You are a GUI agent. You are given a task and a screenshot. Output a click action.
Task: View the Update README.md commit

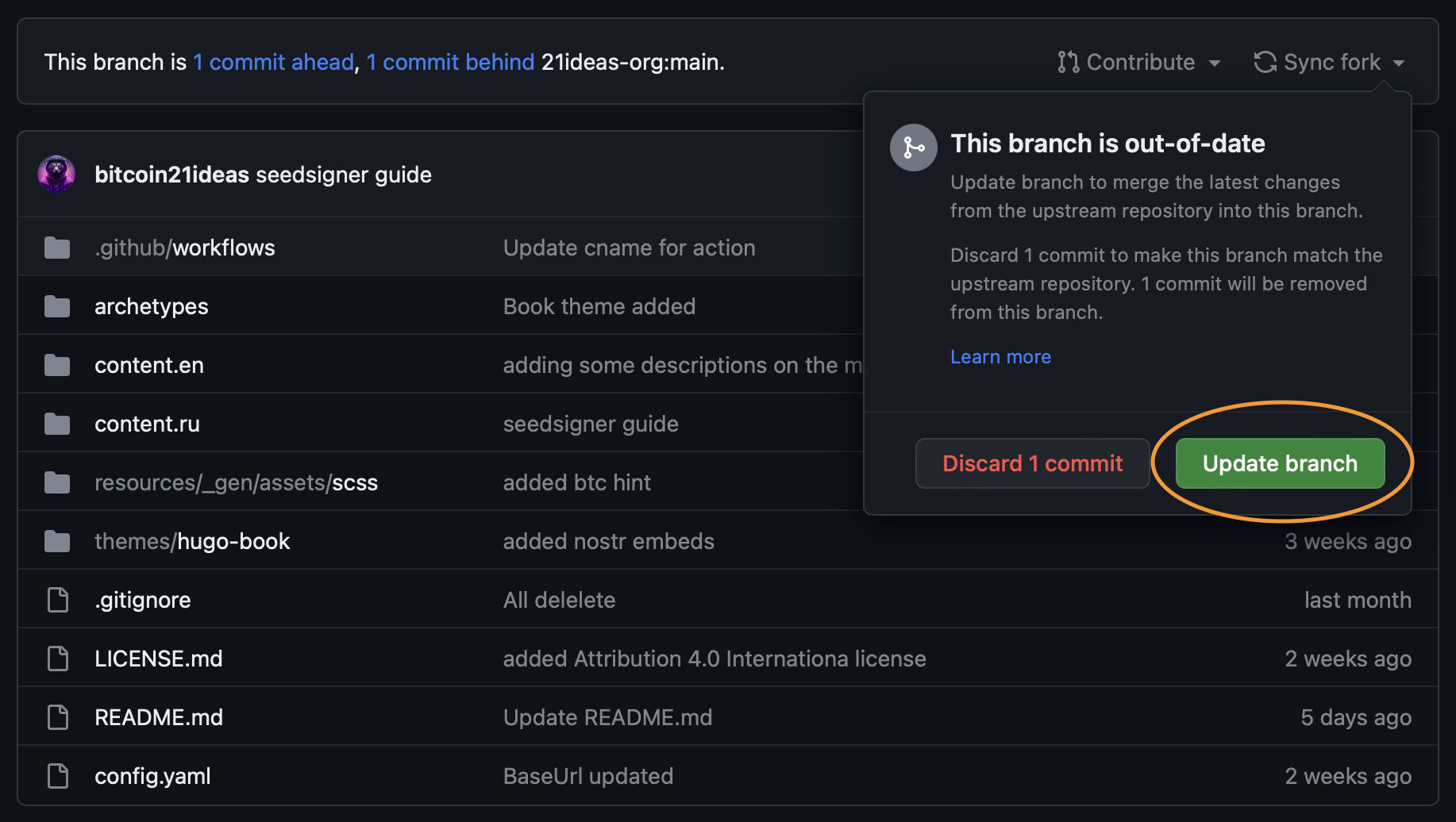pyautogui.click(x=607, y=717)
